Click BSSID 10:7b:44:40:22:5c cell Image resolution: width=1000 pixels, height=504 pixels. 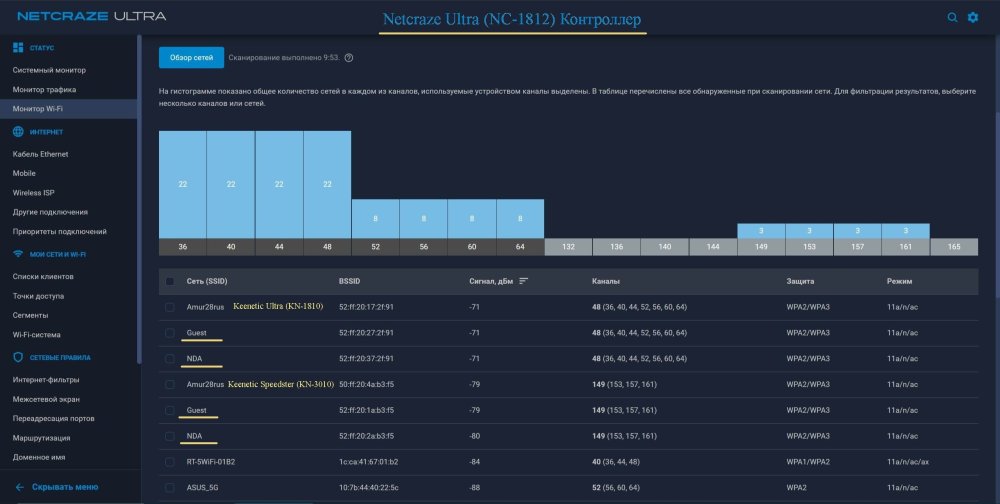pyautogui.click(x=369, y=488)
